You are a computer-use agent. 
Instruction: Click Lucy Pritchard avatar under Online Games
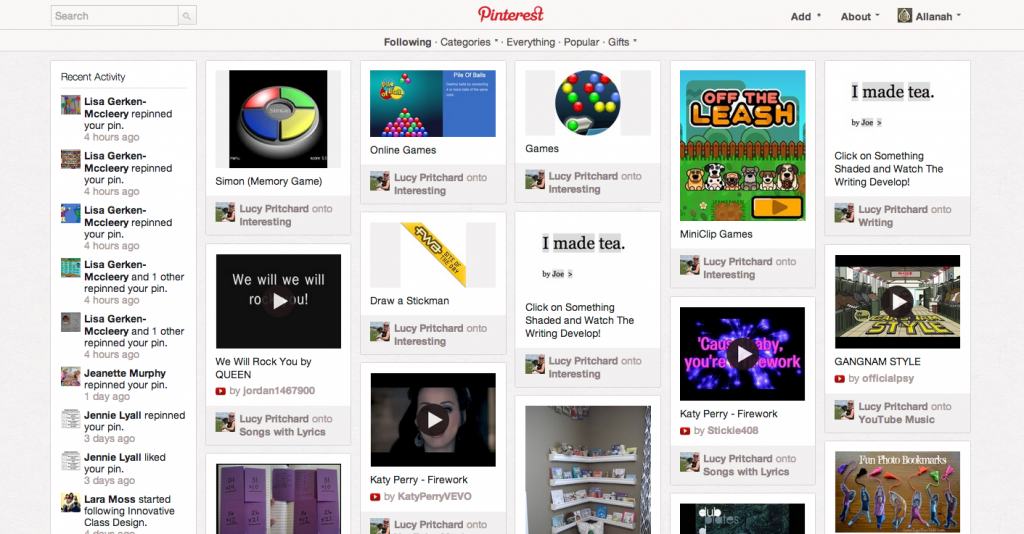[380, 181]
